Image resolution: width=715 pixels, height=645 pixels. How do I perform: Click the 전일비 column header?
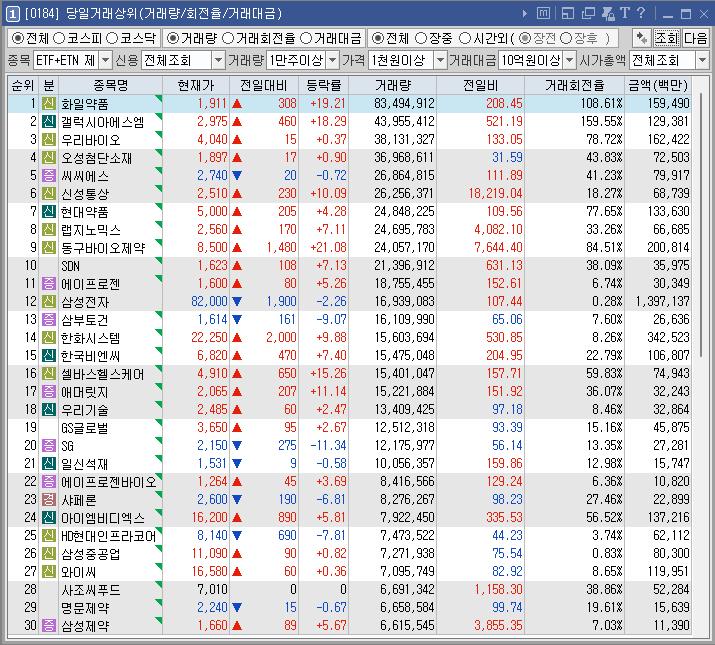pyautogui.click(x=480, y=85)
